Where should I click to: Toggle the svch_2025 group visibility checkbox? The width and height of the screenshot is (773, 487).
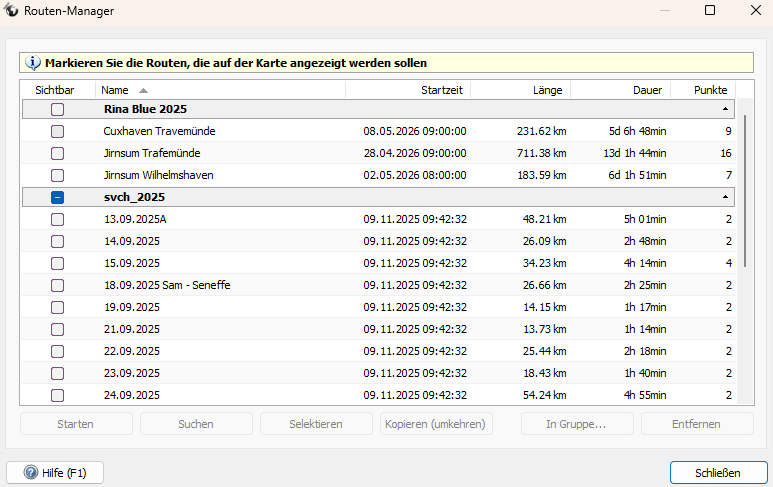[x=58, y=197]
